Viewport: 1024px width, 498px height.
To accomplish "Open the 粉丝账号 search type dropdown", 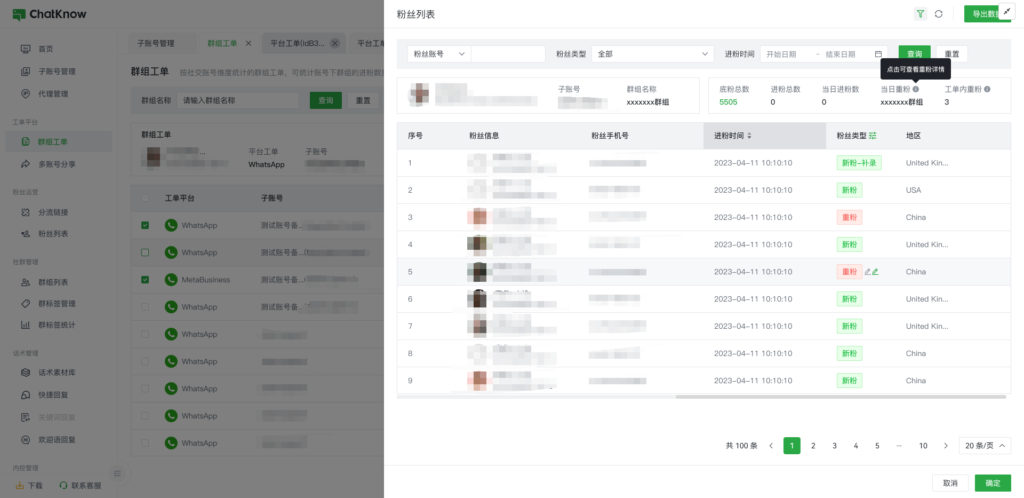I will [439, 54].
